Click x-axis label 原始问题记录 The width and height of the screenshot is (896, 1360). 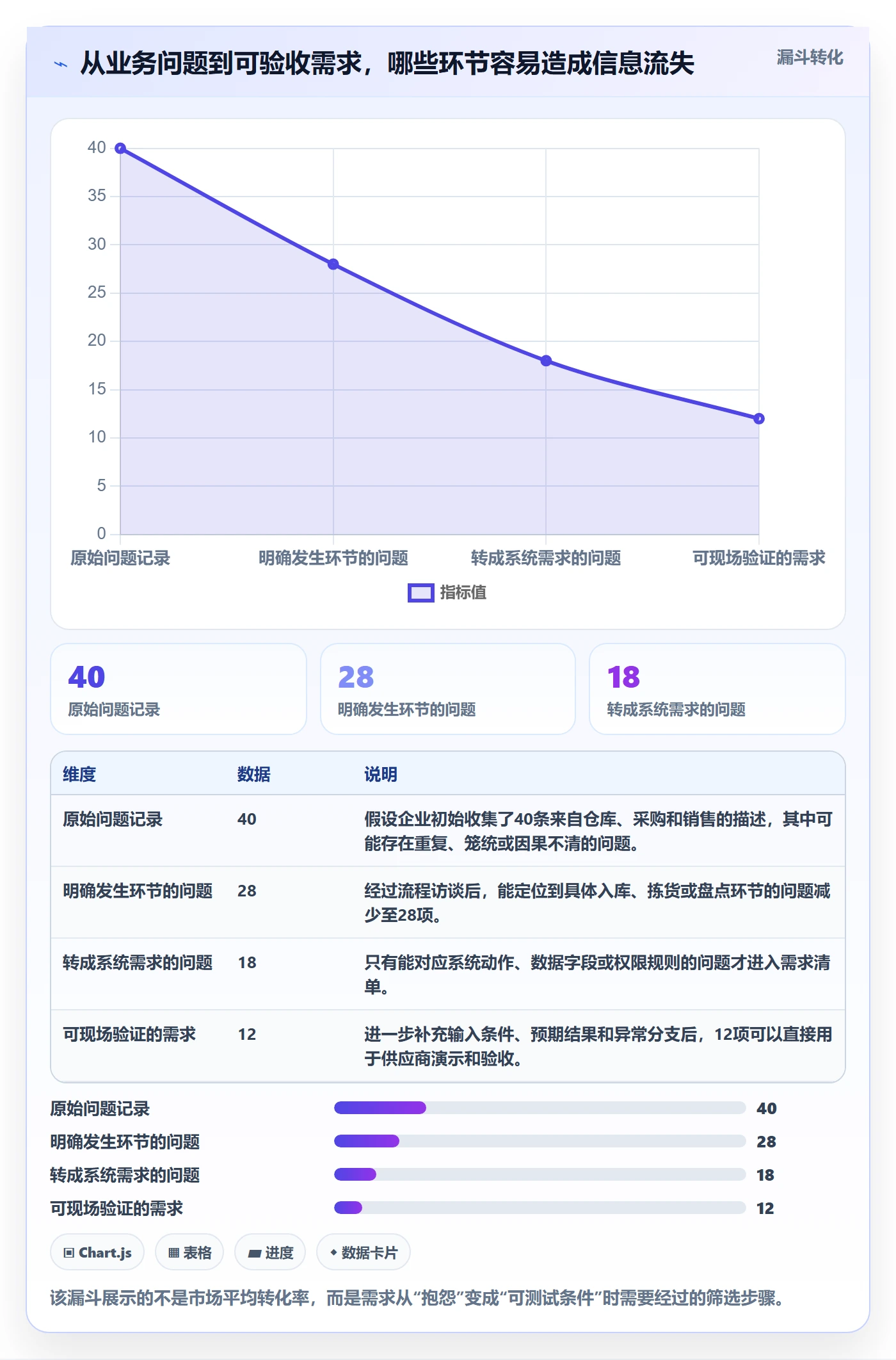tap(120, 558)
